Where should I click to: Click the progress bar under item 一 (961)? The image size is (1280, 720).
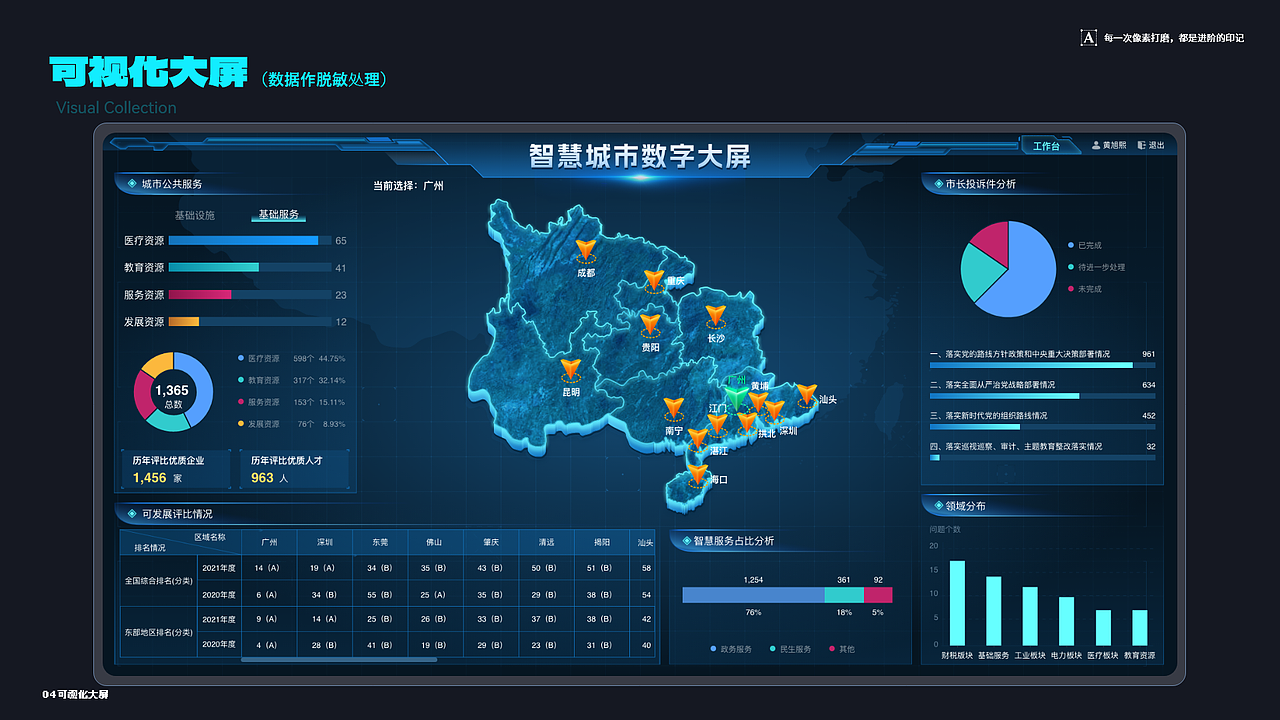(1043, 365)
